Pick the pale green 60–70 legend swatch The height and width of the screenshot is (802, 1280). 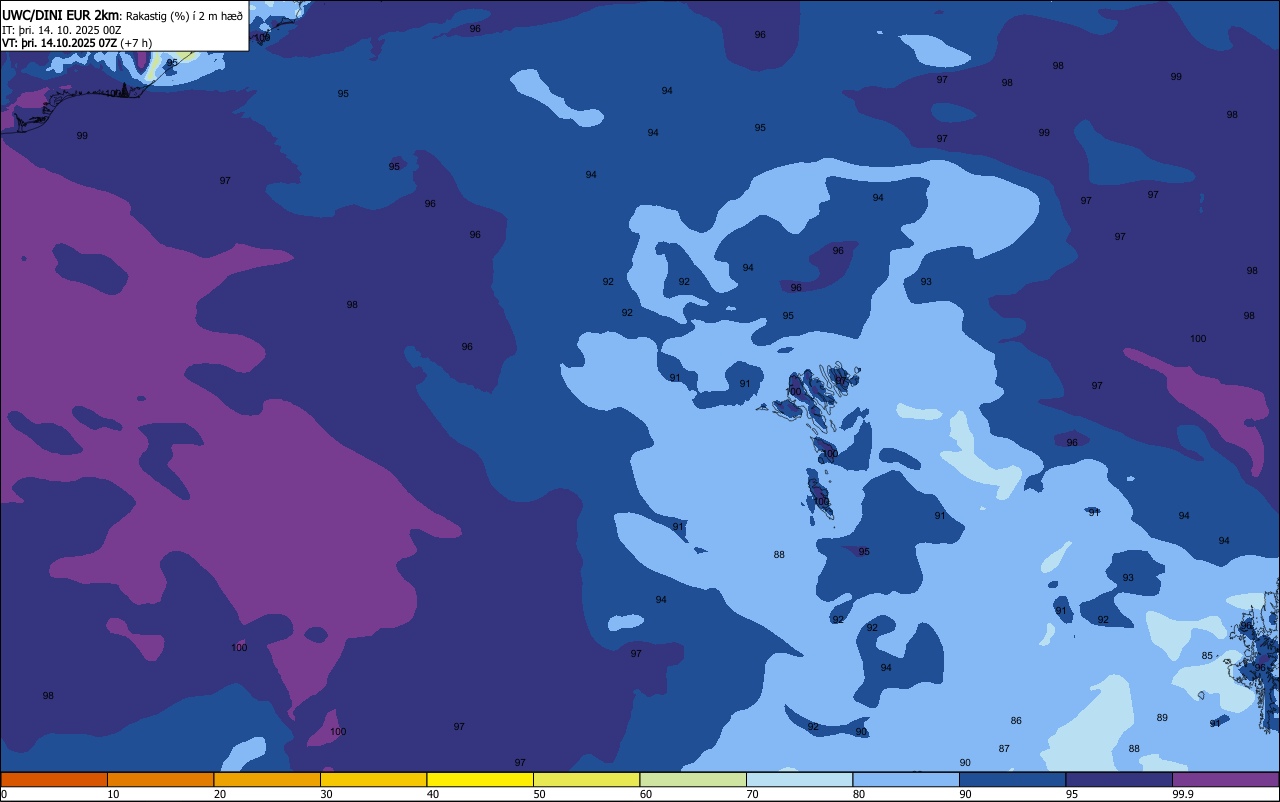(693, 779)
